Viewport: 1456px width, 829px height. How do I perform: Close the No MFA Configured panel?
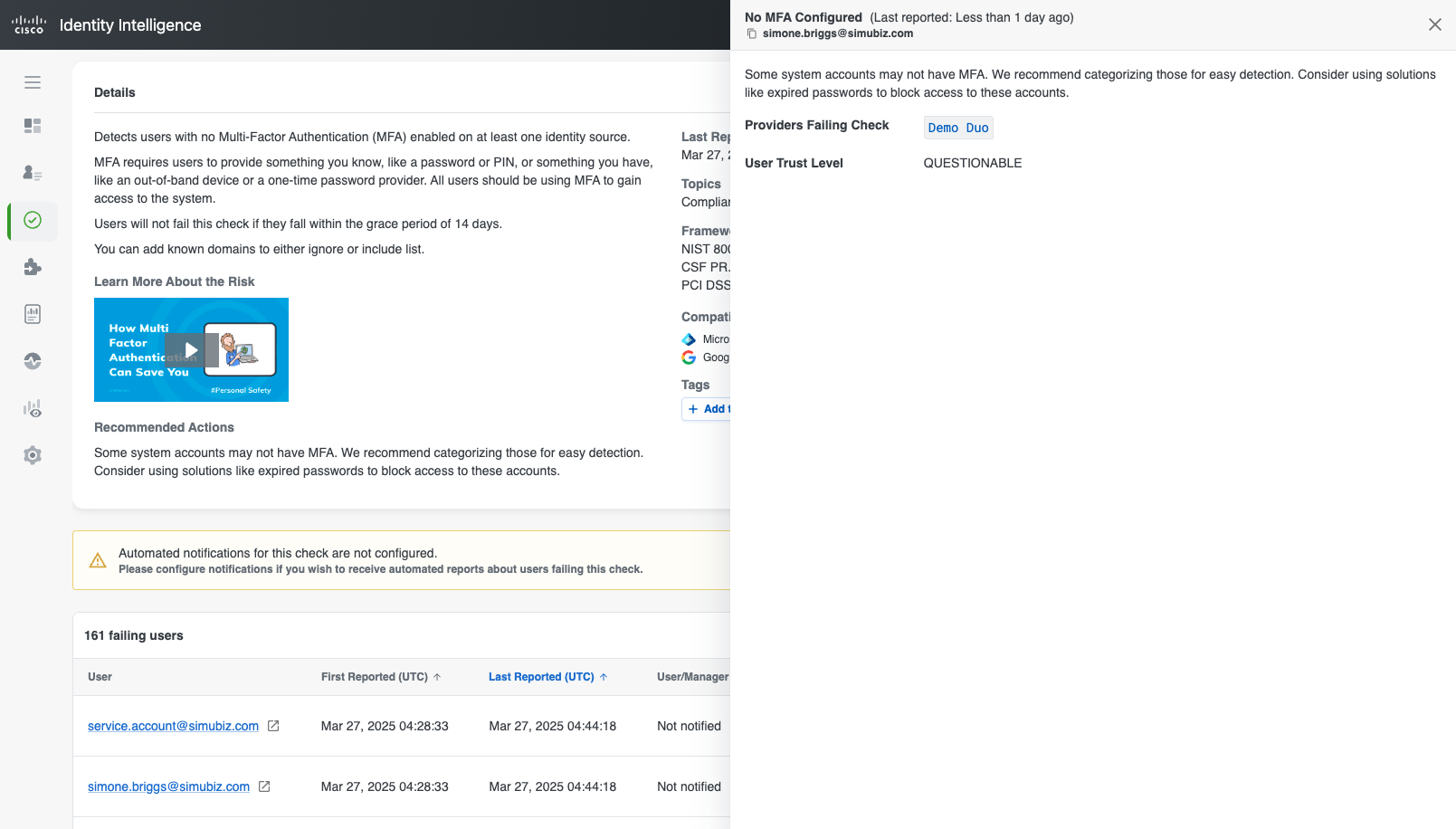tap(1434, 24)
